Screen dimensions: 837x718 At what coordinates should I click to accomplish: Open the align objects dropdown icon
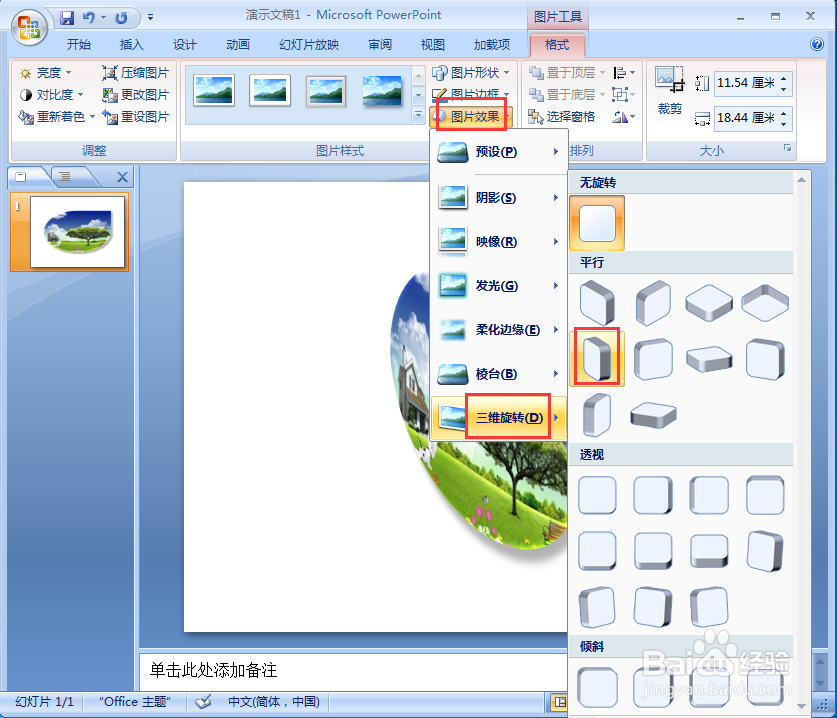coord(624,73)
